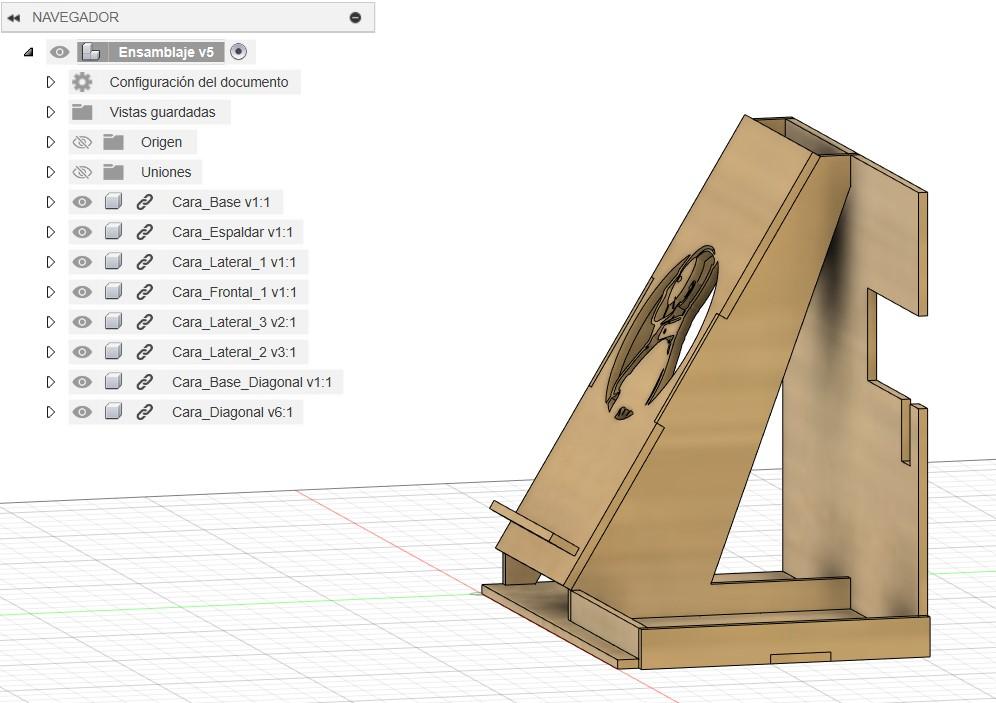Click the component cube icon of Cara_Base v1:1
This screenshot has height=703, width=996.
tap(113, 202)
